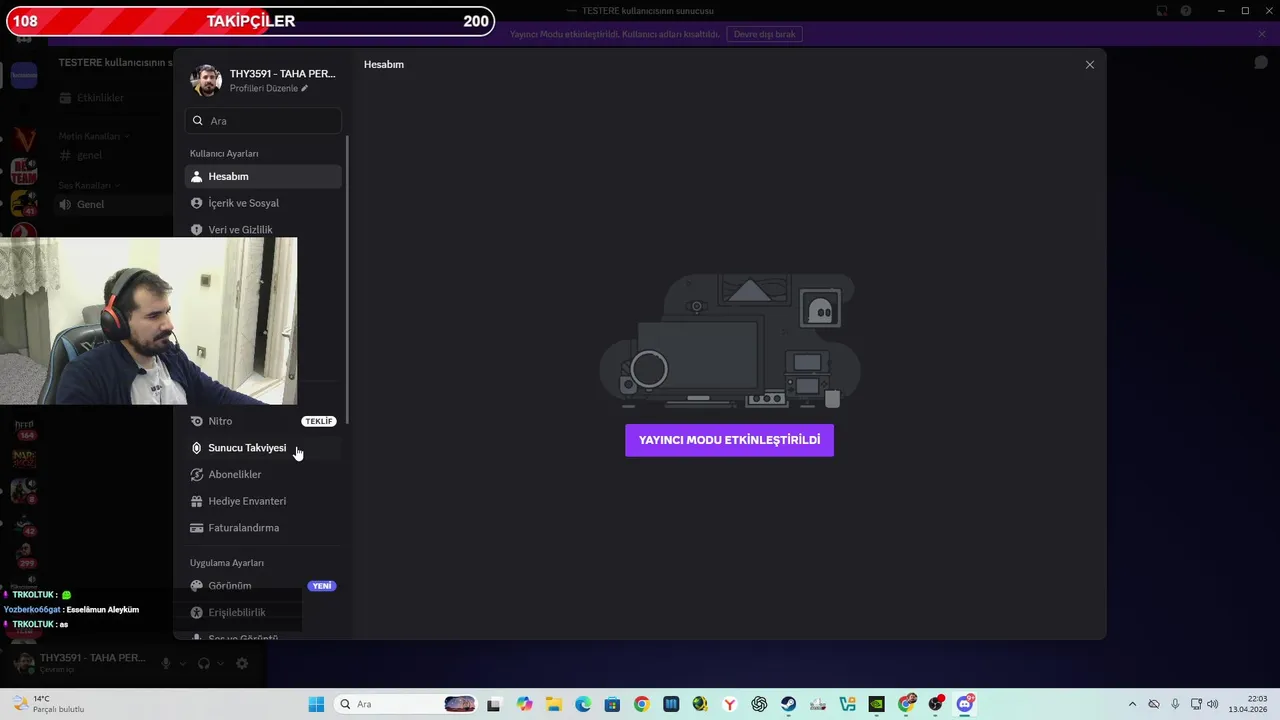Open Microsoft Store from the taskbar
This screenshot has height=720, width=1280.
click(x=612, y=704)
